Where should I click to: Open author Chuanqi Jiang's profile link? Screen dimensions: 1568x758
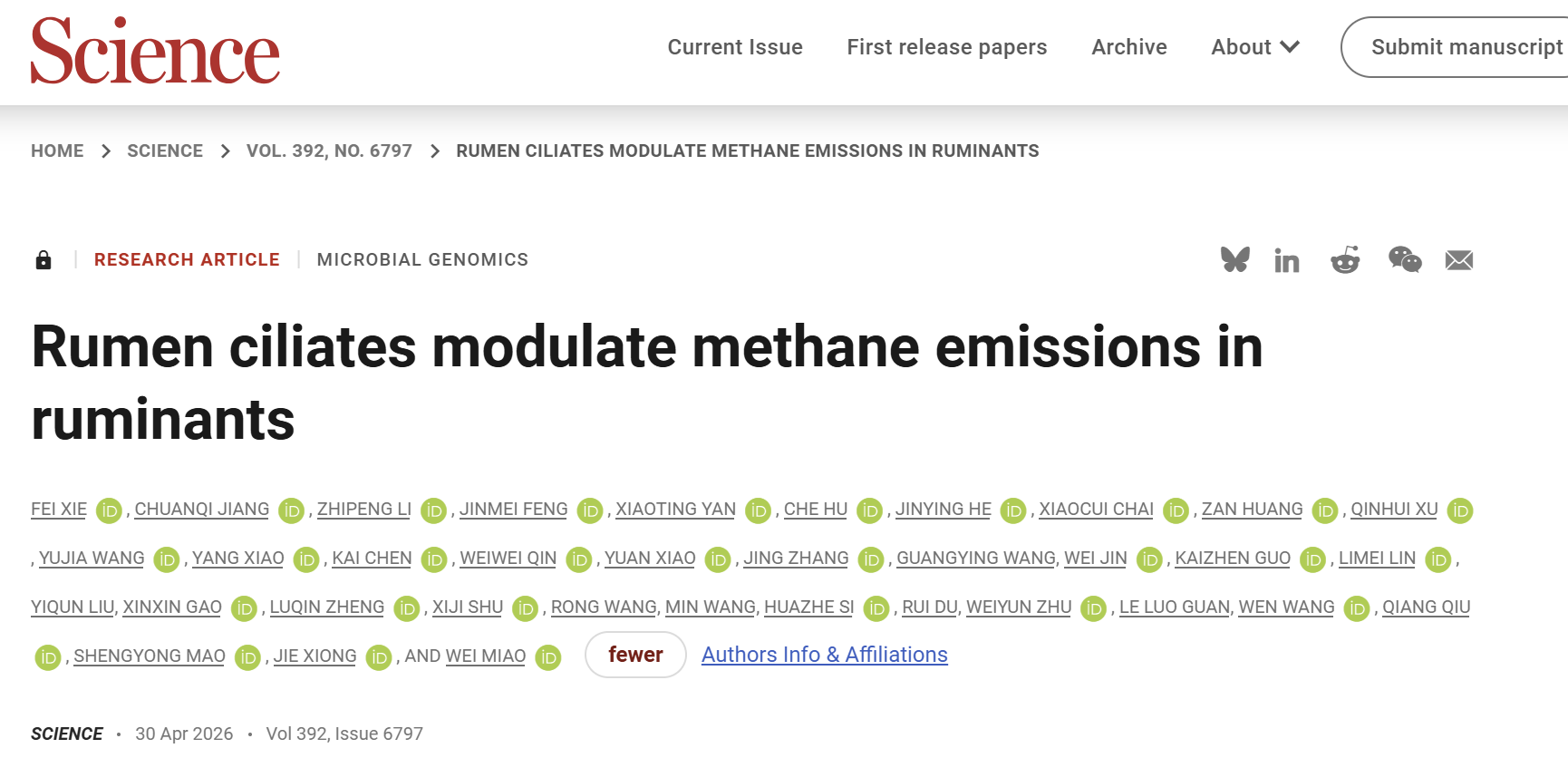coord(202,510)
